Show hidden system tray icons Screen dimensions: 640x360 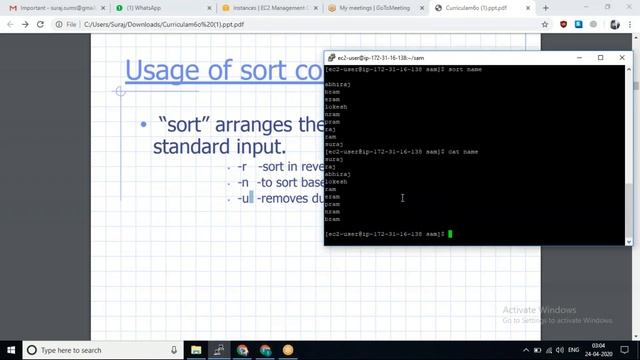point(526,350)
